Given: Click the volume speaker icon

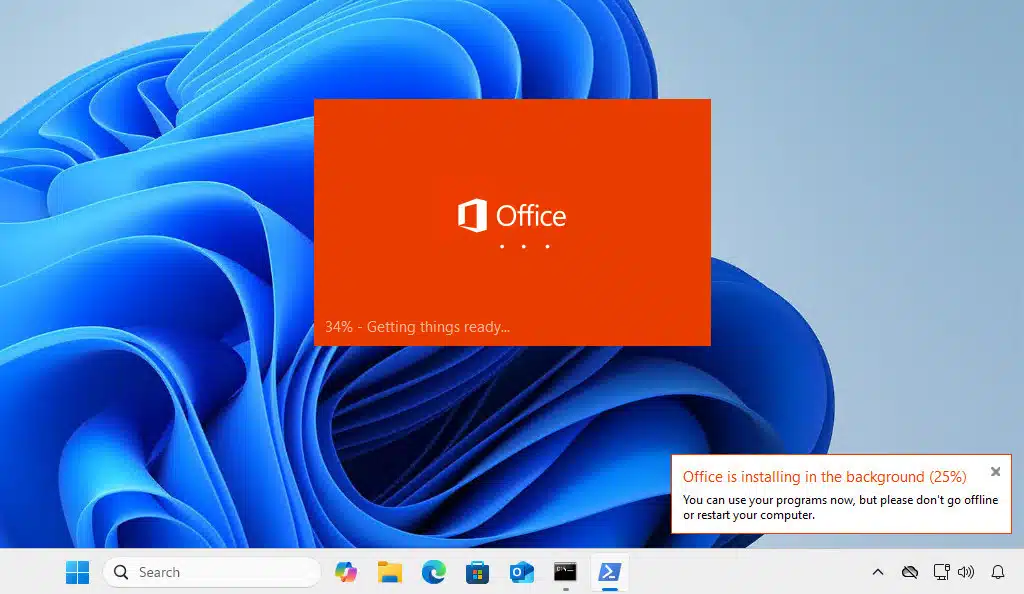Looking at the screenshot, I should pyautogui.click(x=966, y=572).
